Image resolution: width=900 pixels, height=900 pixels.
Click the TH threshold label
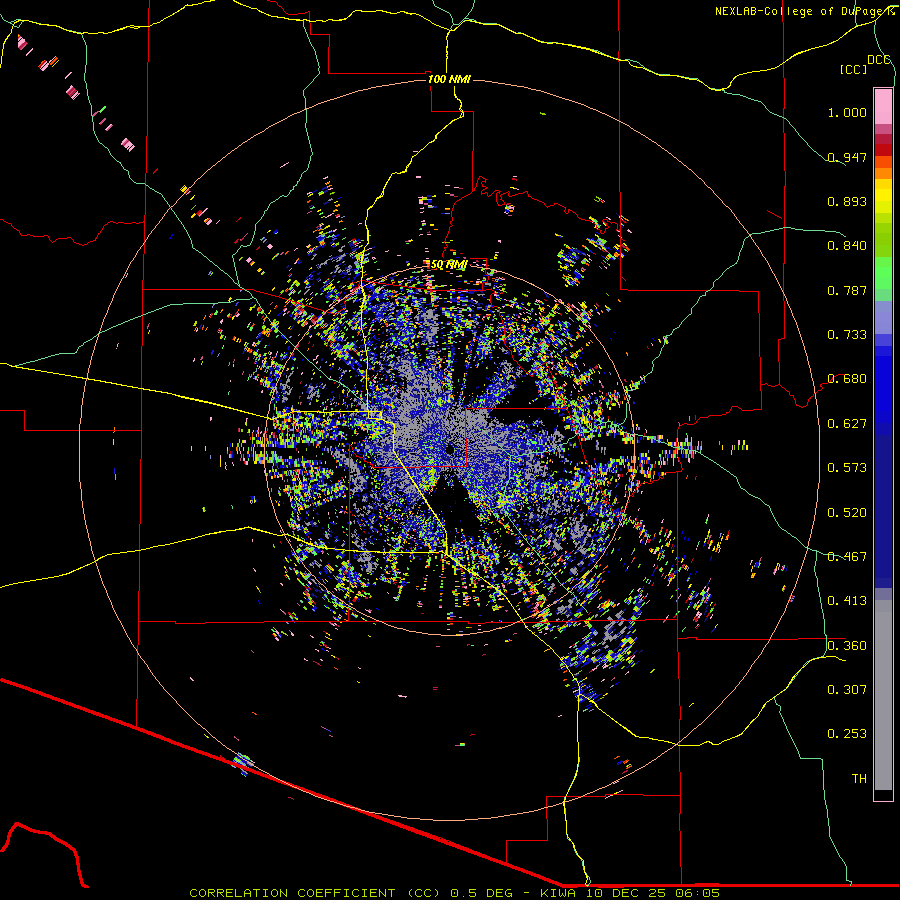tap(859, 779)
